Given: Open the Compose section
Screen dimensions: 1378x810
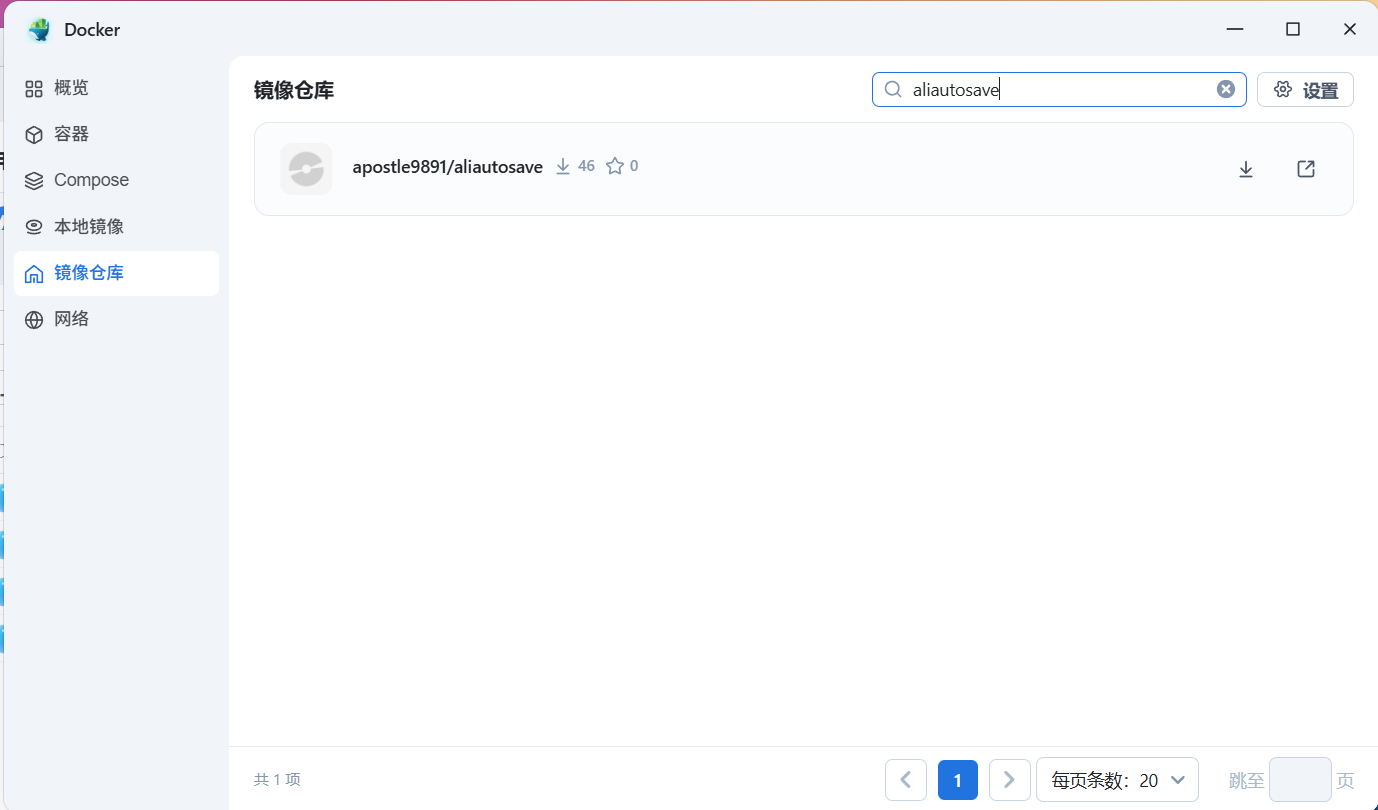Looking at the screenshot, I should pyautogui.click(x=90, y=180).
